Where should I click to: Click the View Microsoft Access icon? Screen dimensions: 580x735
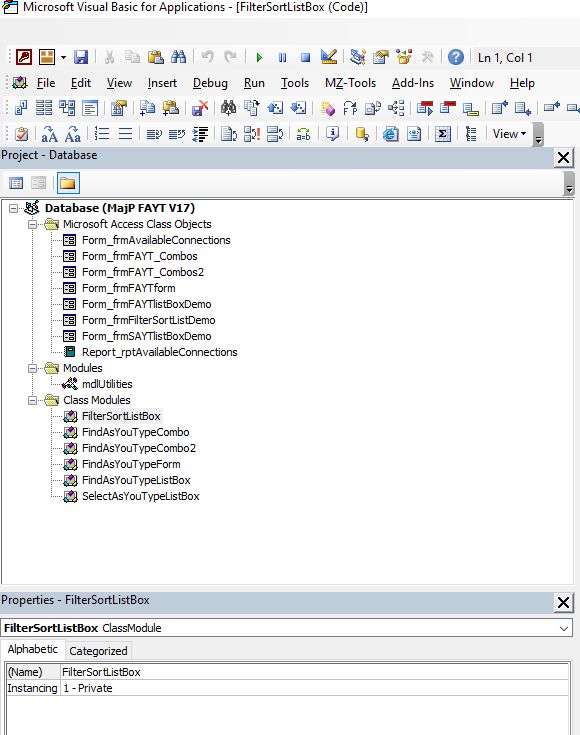coord(23,57)
